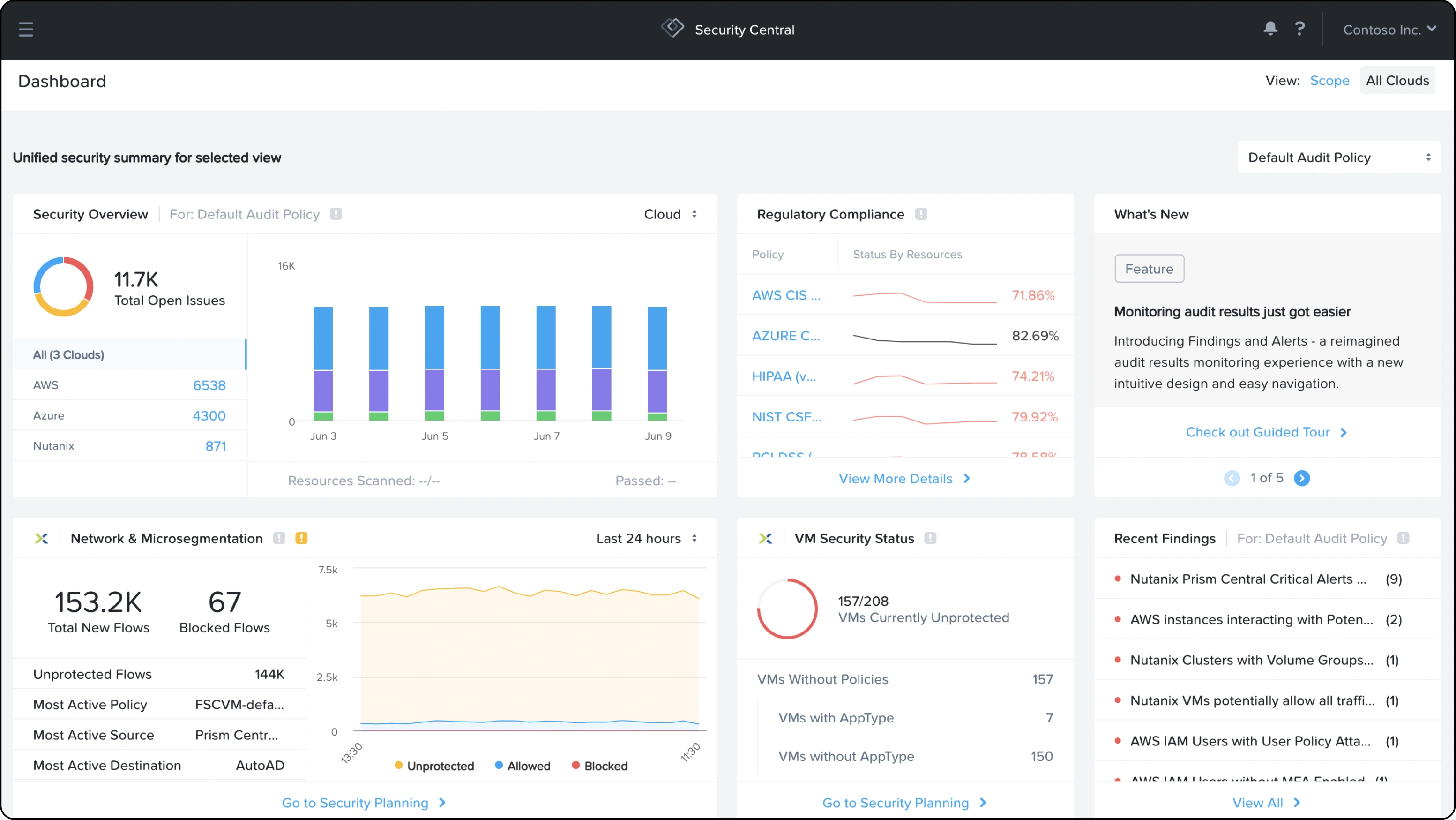The height and width of the screenshot is (820, 1456).
Task: Click View More Details link
Action: pyautogui.click(x=896, y=479)
